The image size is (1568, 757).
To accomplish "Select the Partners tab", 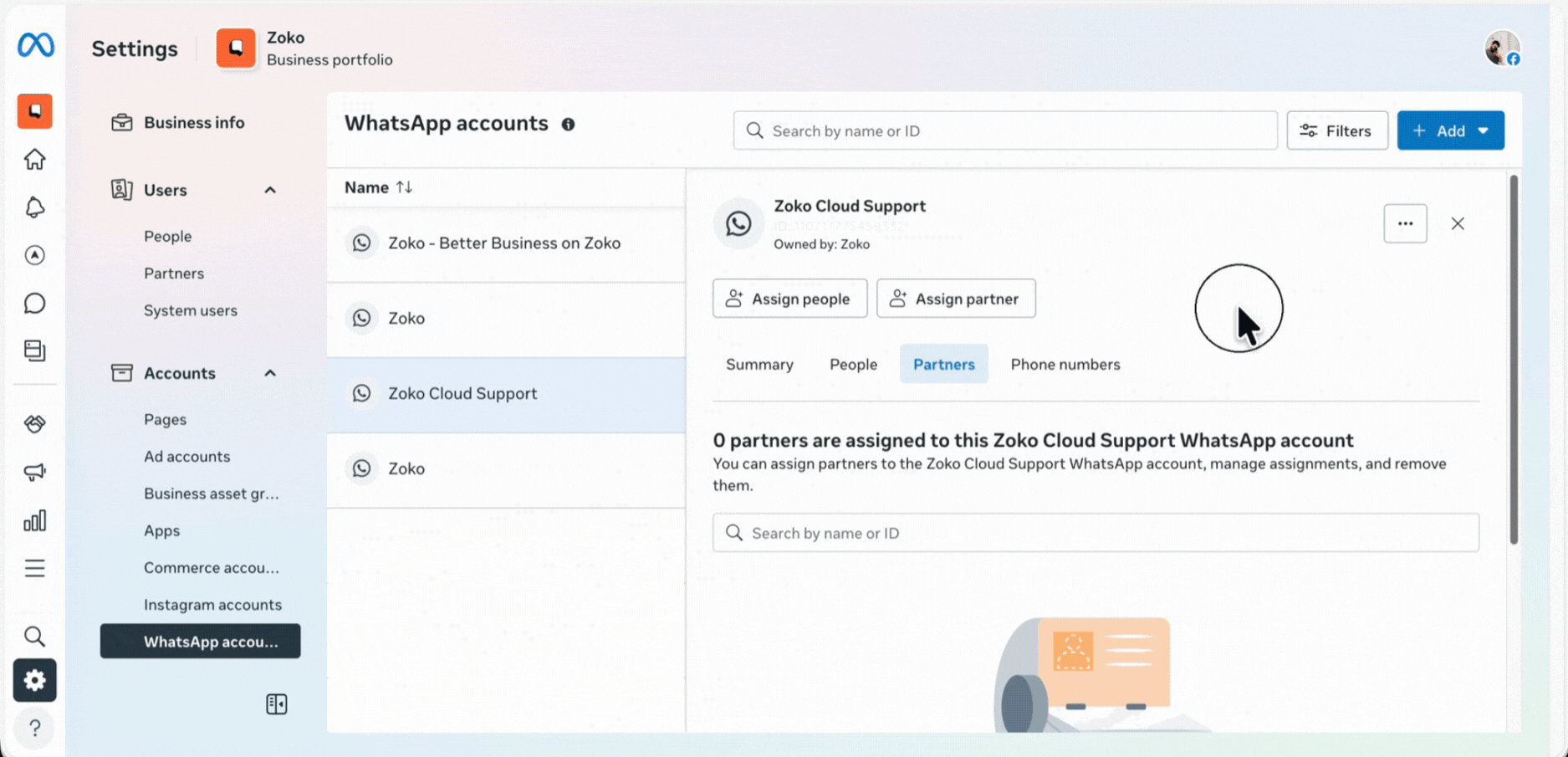I will (944, 365).
